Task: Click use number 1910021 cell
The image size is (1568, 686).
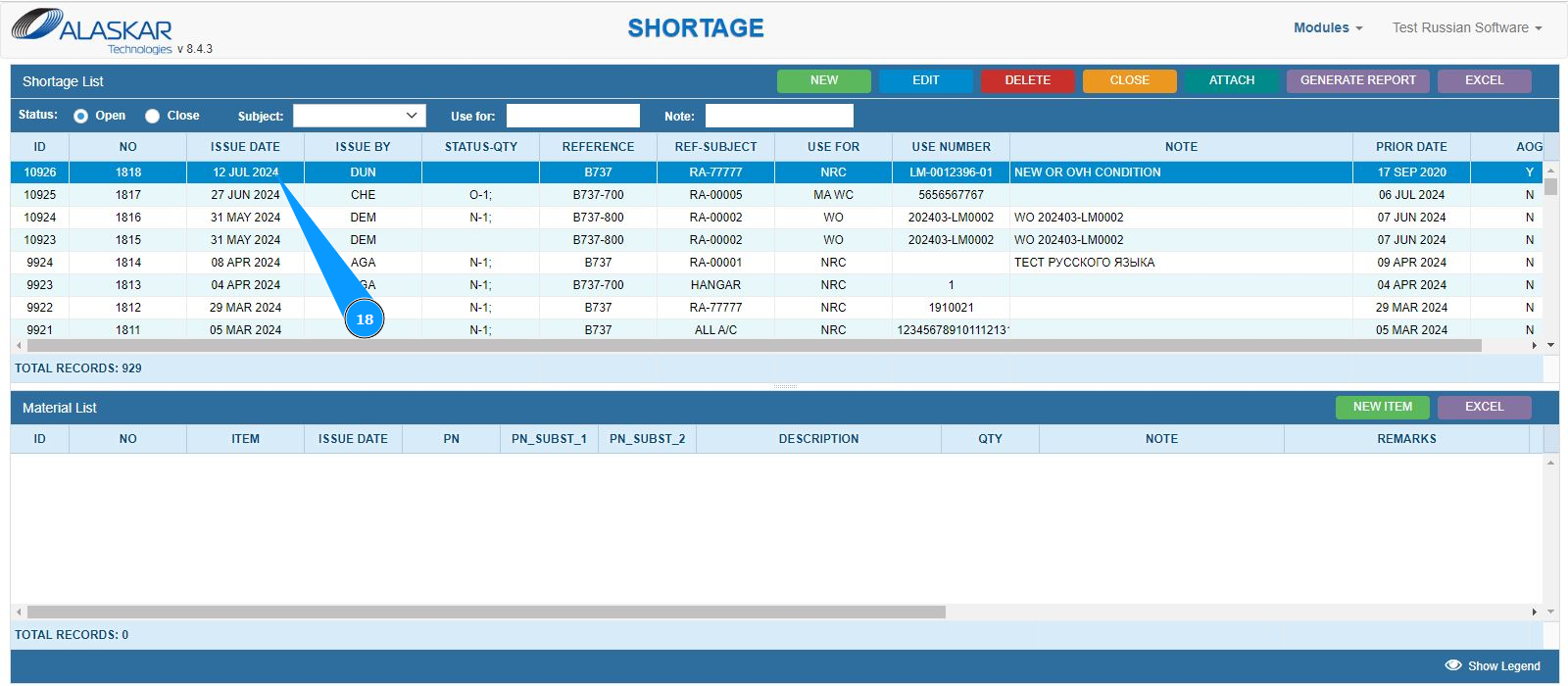Action: coord(951,308)
